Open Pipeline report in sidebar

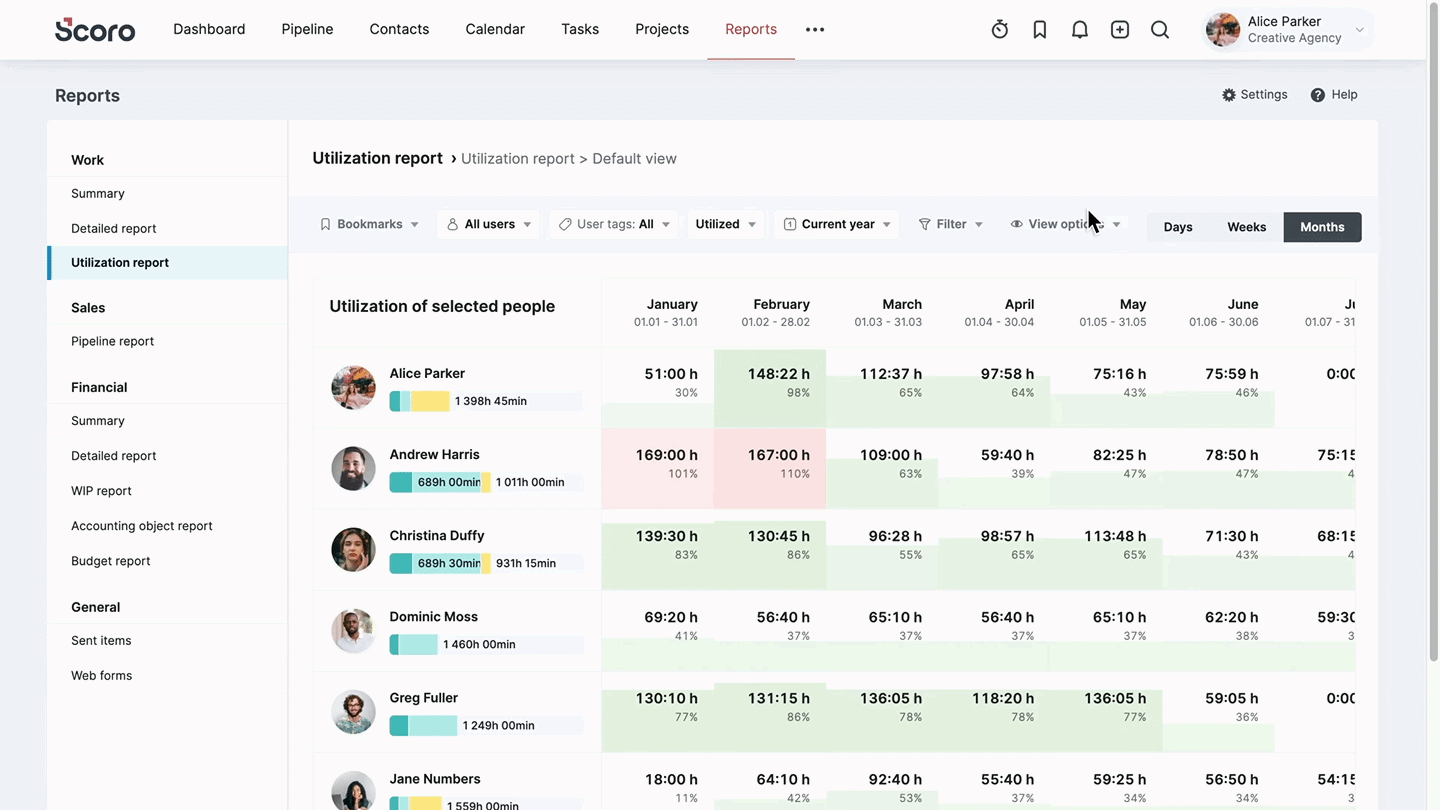point(112,341)
